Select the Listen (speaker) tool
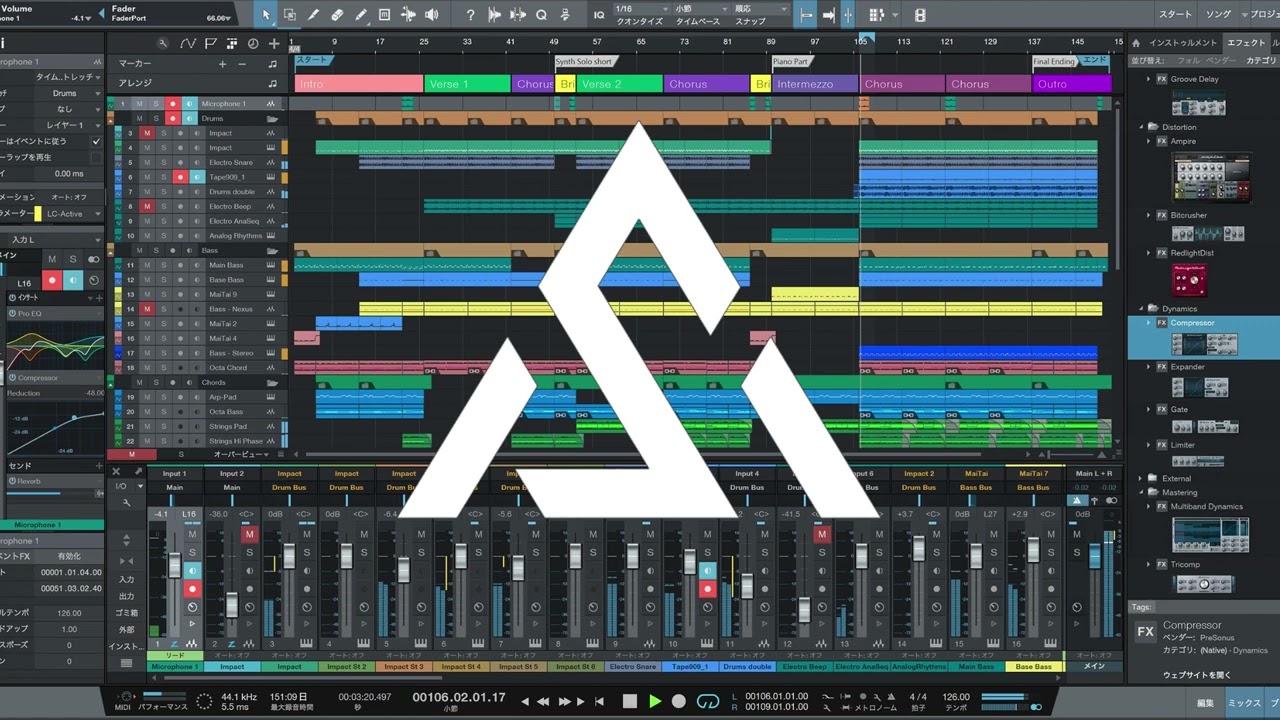The height and width of the screenshot is (720, 1280). (432, 15)
